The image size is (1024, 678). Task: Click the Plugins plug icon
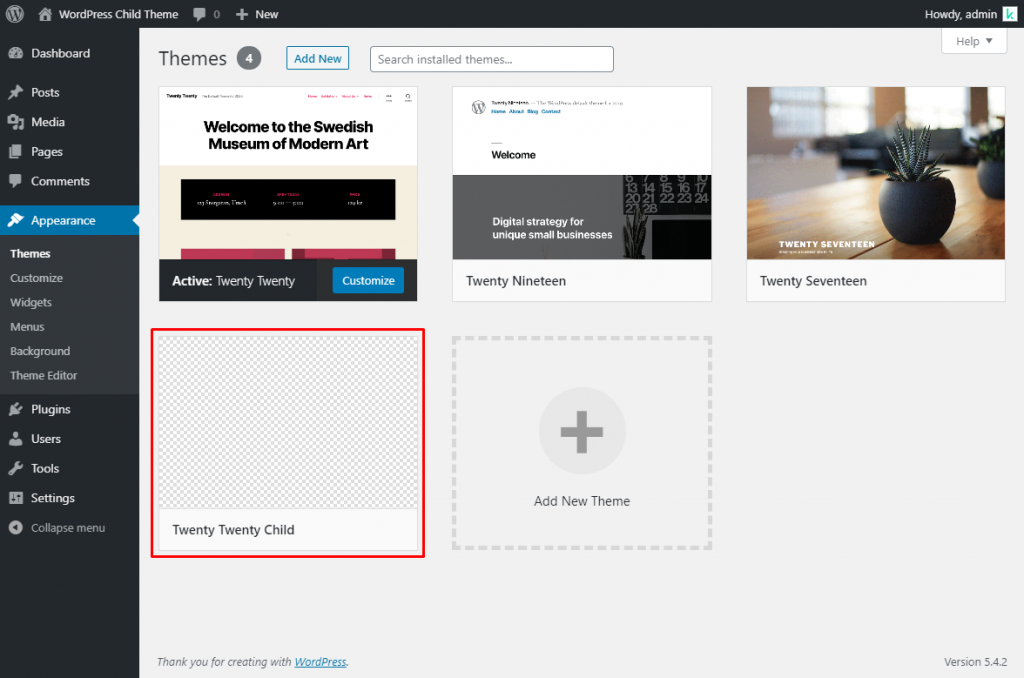coord(16,409)
